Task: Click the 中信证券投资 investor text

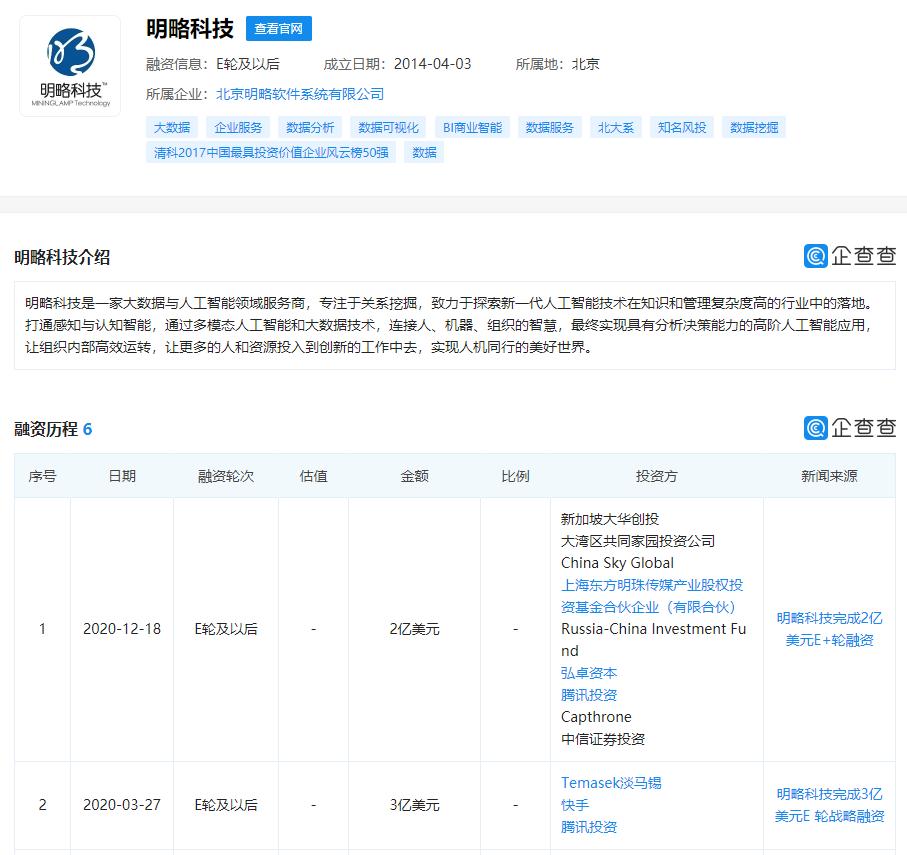Action: [x=603, y=739]
